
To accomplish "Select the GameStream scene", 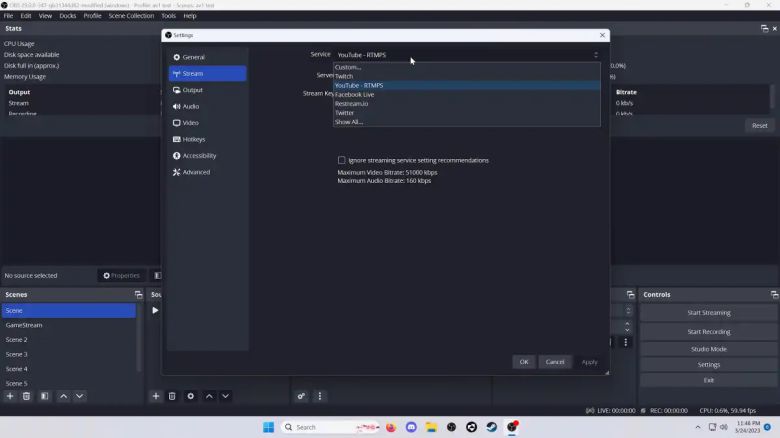I will (x=24, y=325).
